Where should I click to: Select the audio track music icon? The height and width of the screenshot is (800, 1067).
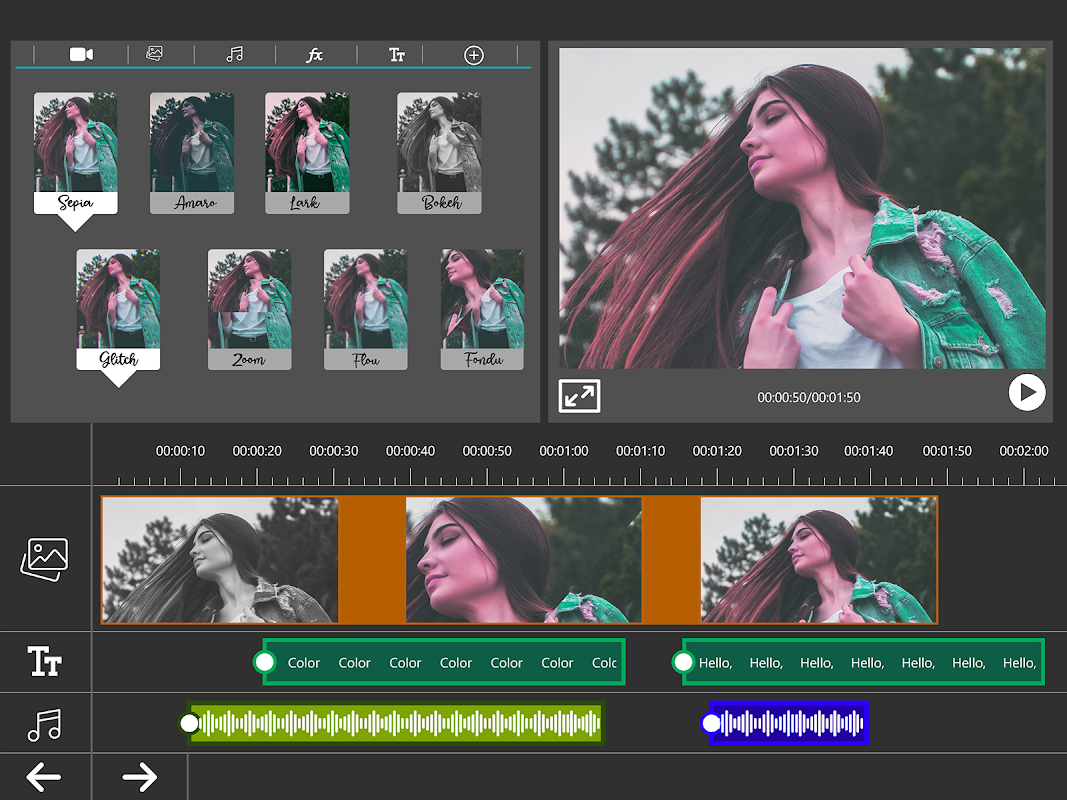pos(45,724)
